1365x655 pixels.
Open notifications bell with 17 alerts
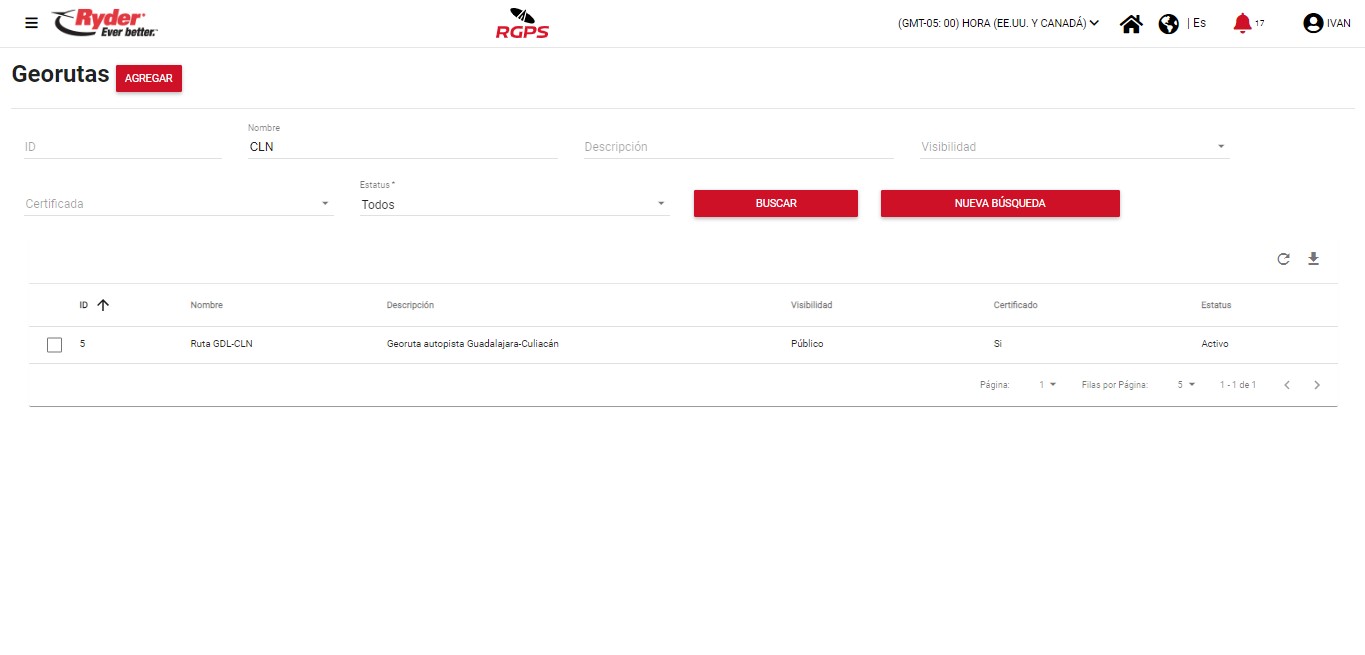coord(1242,23)
